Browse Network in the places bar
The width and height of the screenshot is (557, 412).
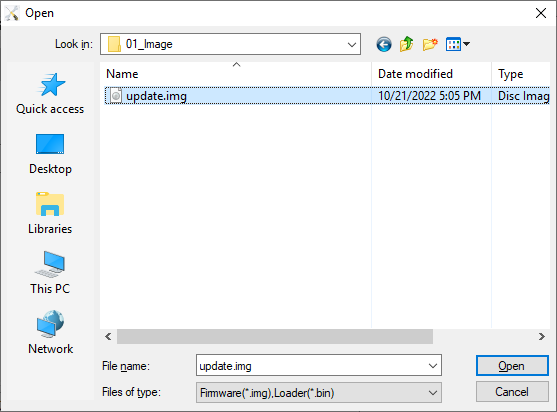pos(50,333)
